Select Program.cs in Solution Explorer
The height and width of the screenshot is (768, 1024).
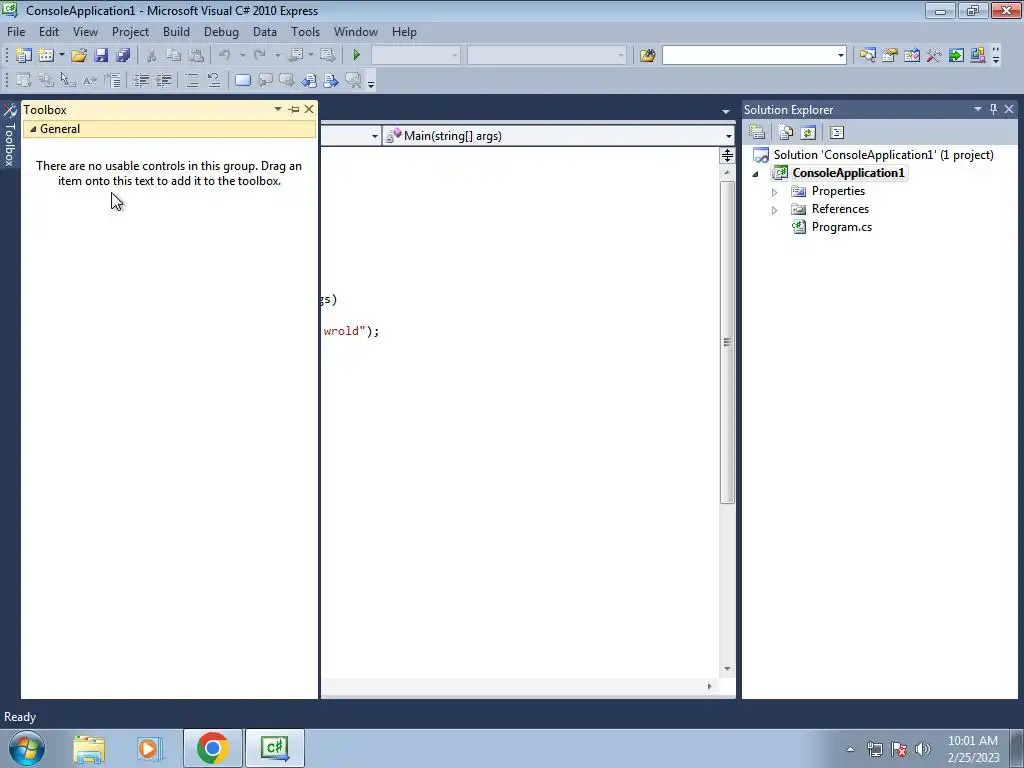coord(841,227)
